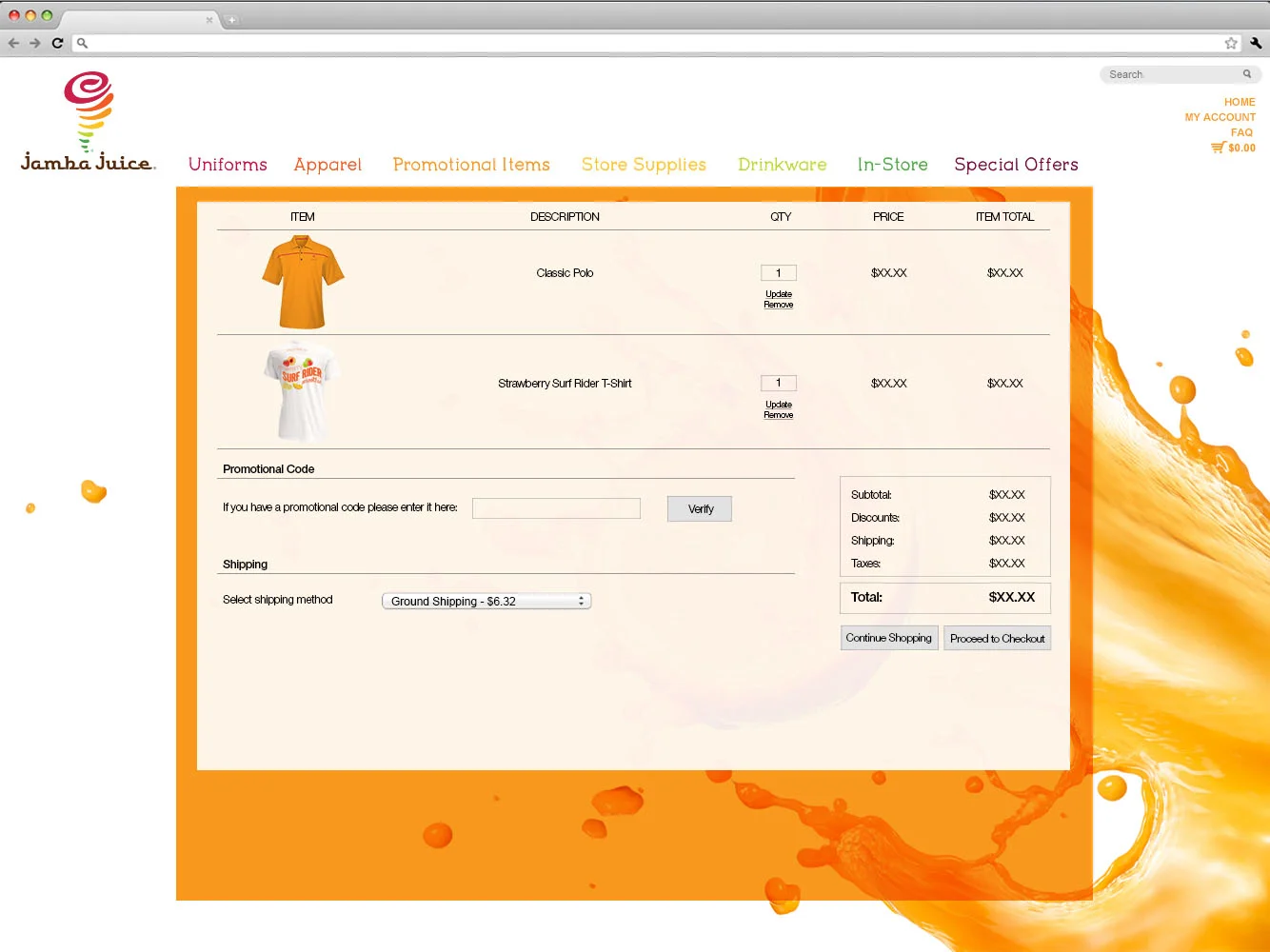The height and width of the screenshot is (952, 1270).
Task: Go to the HOME link
Action: click(1240, 102)
